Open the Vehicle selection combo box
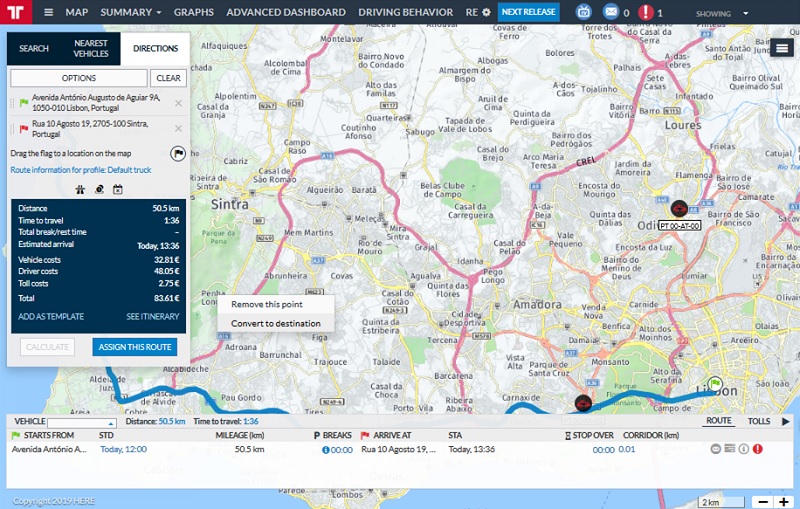Image resolution: width=800 pixels, height=509 pixels. 82,423
